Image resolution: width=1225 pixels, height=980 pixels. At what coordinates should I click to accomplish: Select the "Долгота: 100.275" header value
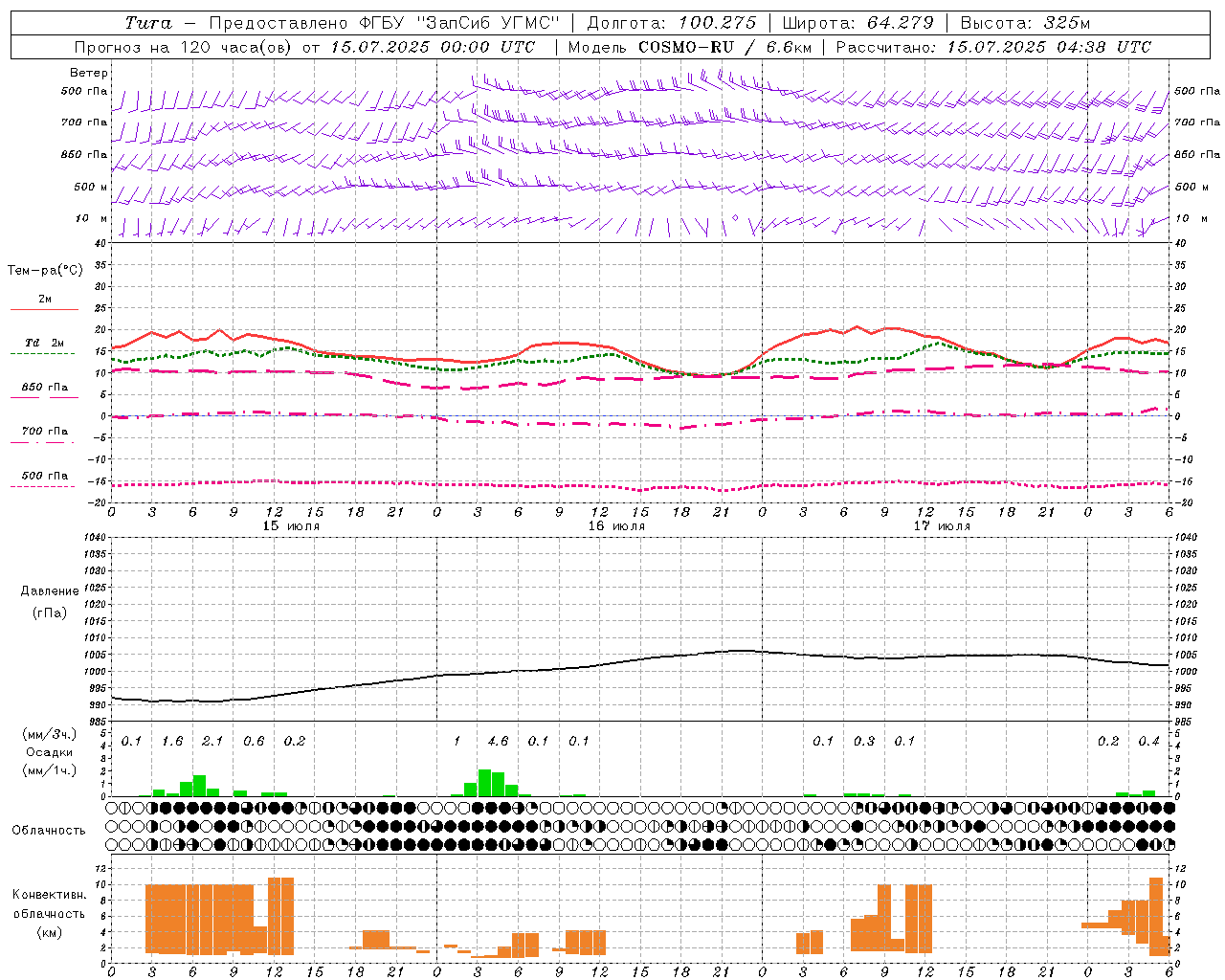(671, 23)
